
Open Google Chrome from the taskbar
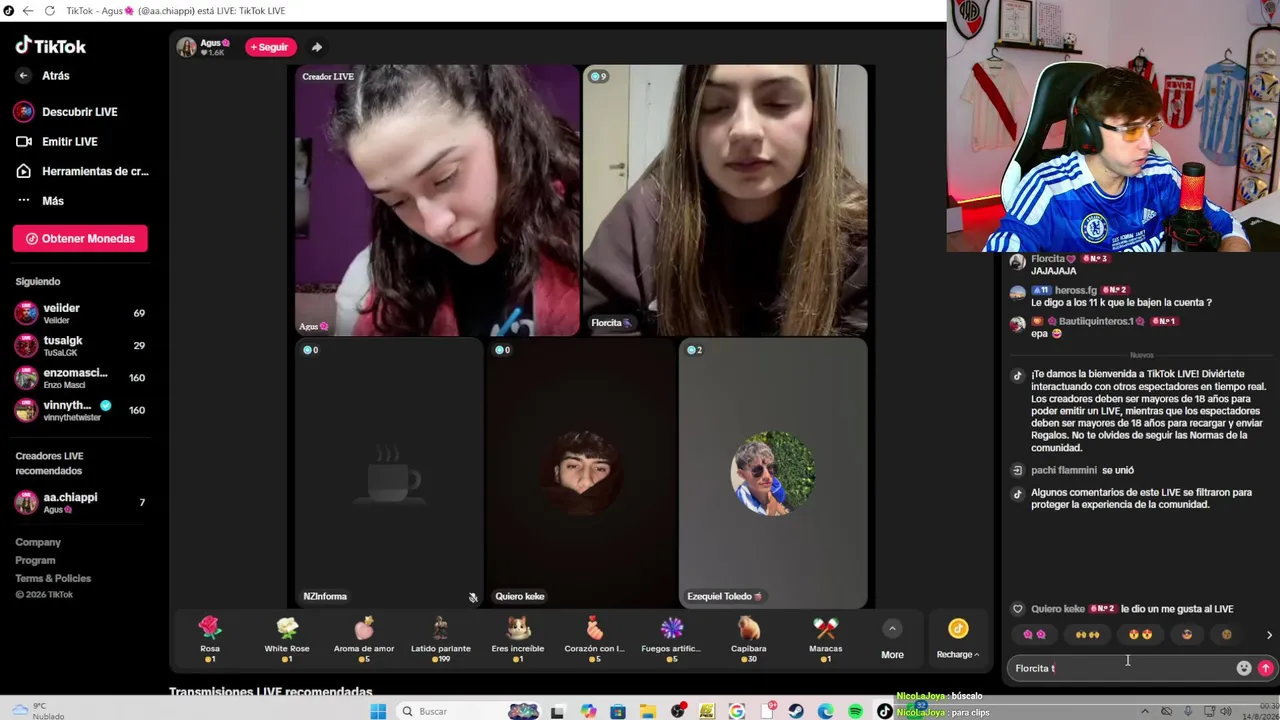pos(737,711)
